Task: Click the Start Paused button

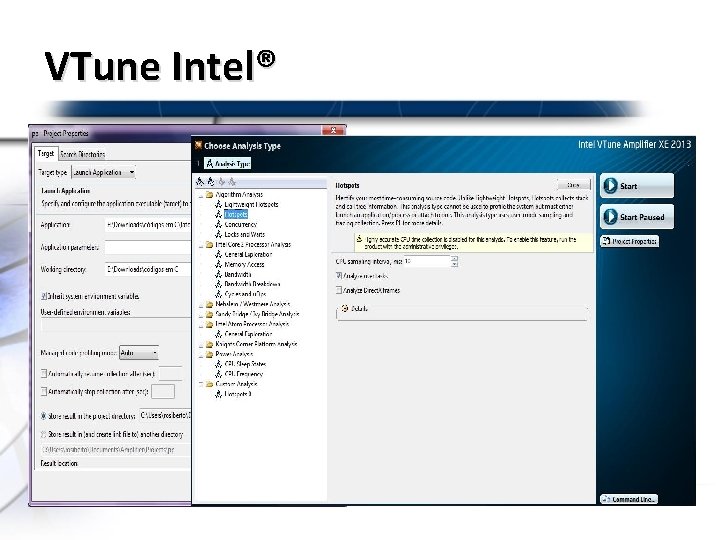Action: [637, 217]
